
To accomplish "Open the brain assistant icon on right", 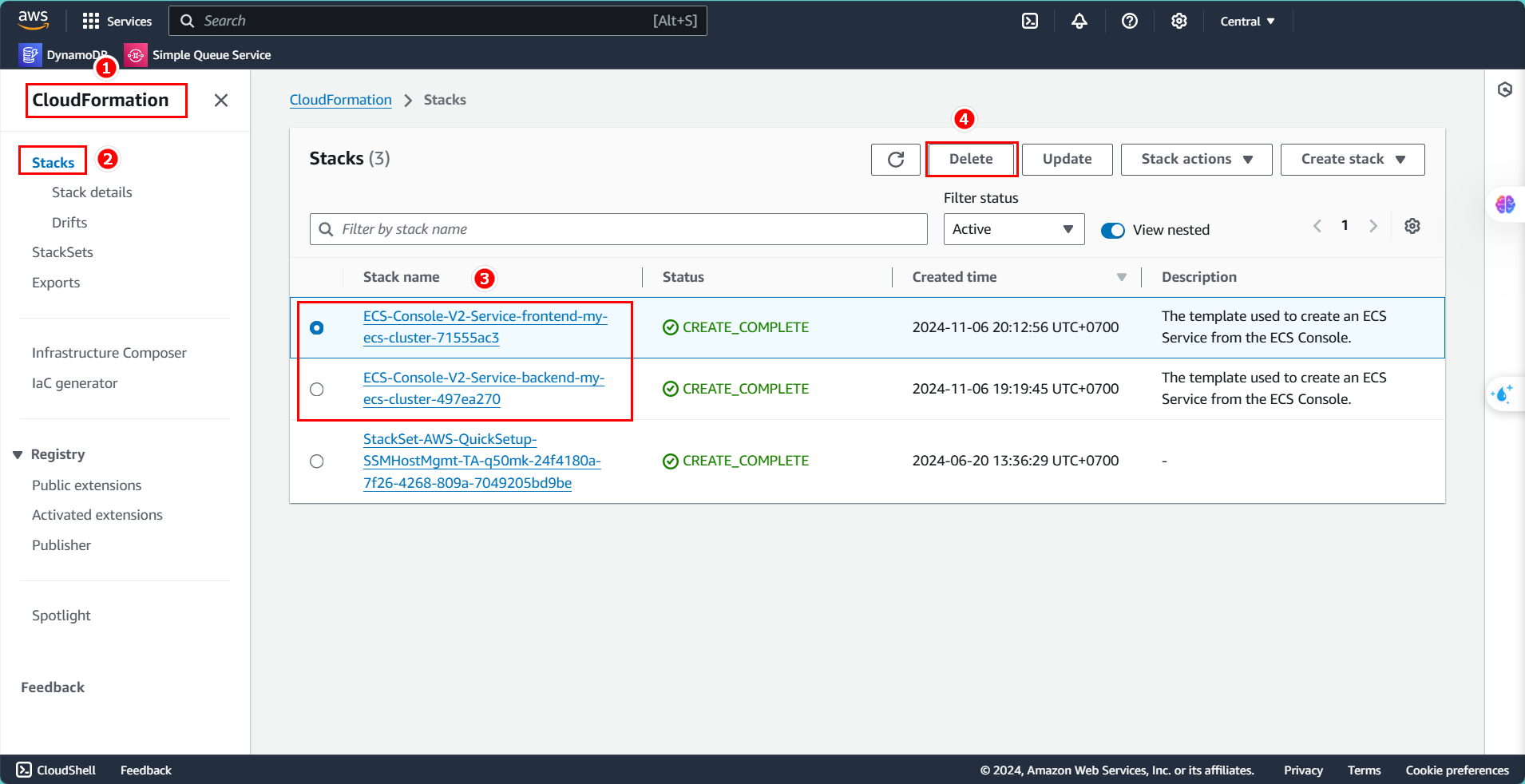I will click(x=1505, y=204).
